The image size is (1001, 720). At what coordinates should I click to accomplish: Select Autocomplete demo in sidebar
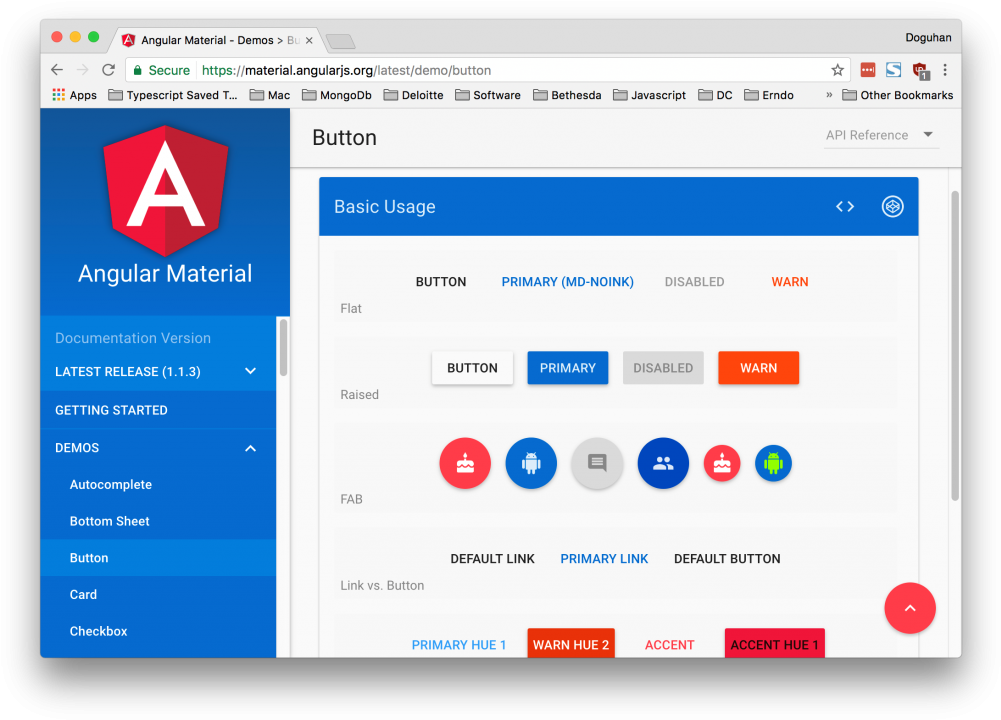tap(158, 484)
